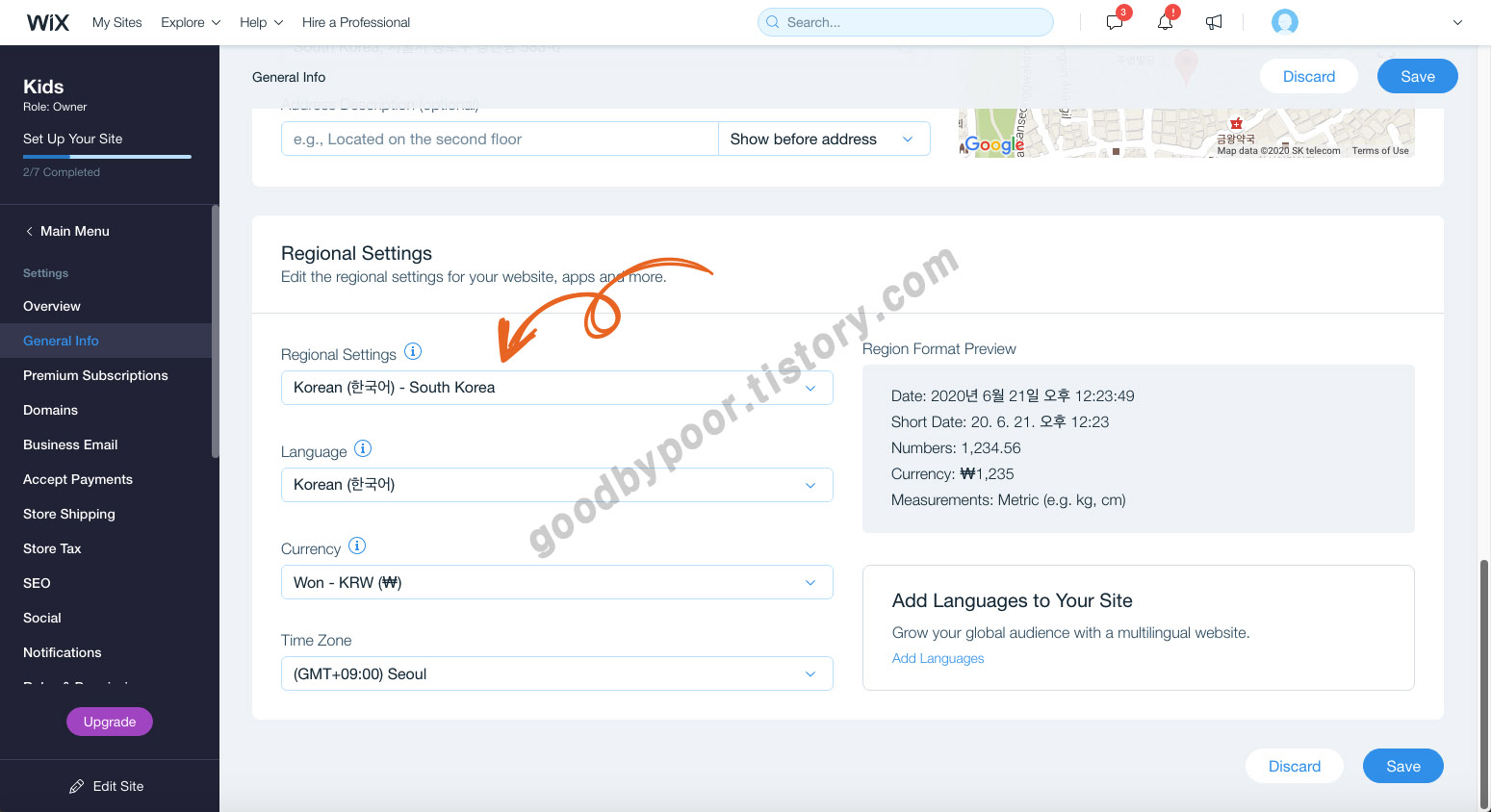1491x812 pixels.
Task: Click the sidebar scrollbar
Action: [216, 332]
